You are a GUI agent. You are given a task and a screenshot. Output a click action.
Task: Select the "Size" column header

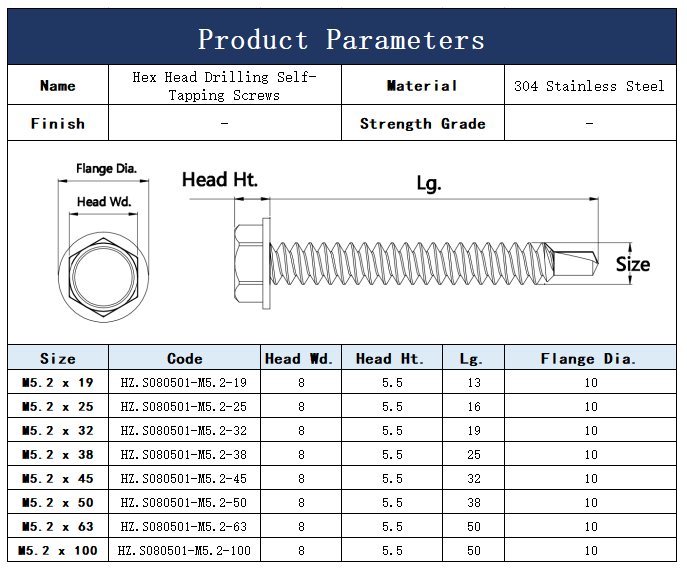(x=58, y=358)
